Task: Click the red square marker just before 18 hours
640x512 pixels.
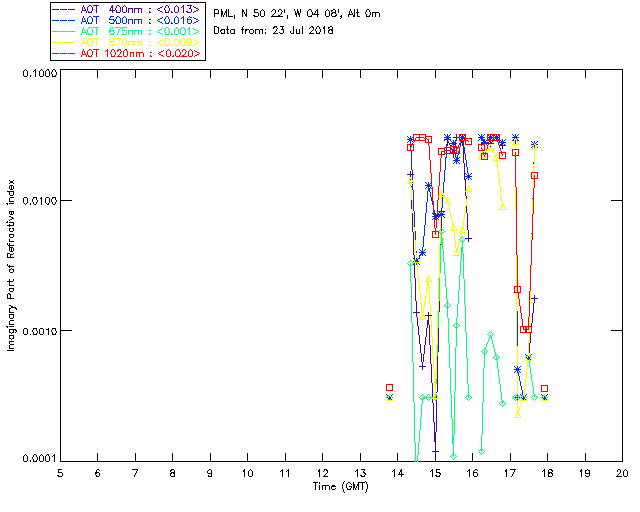Action: click(x=544, y=389)
